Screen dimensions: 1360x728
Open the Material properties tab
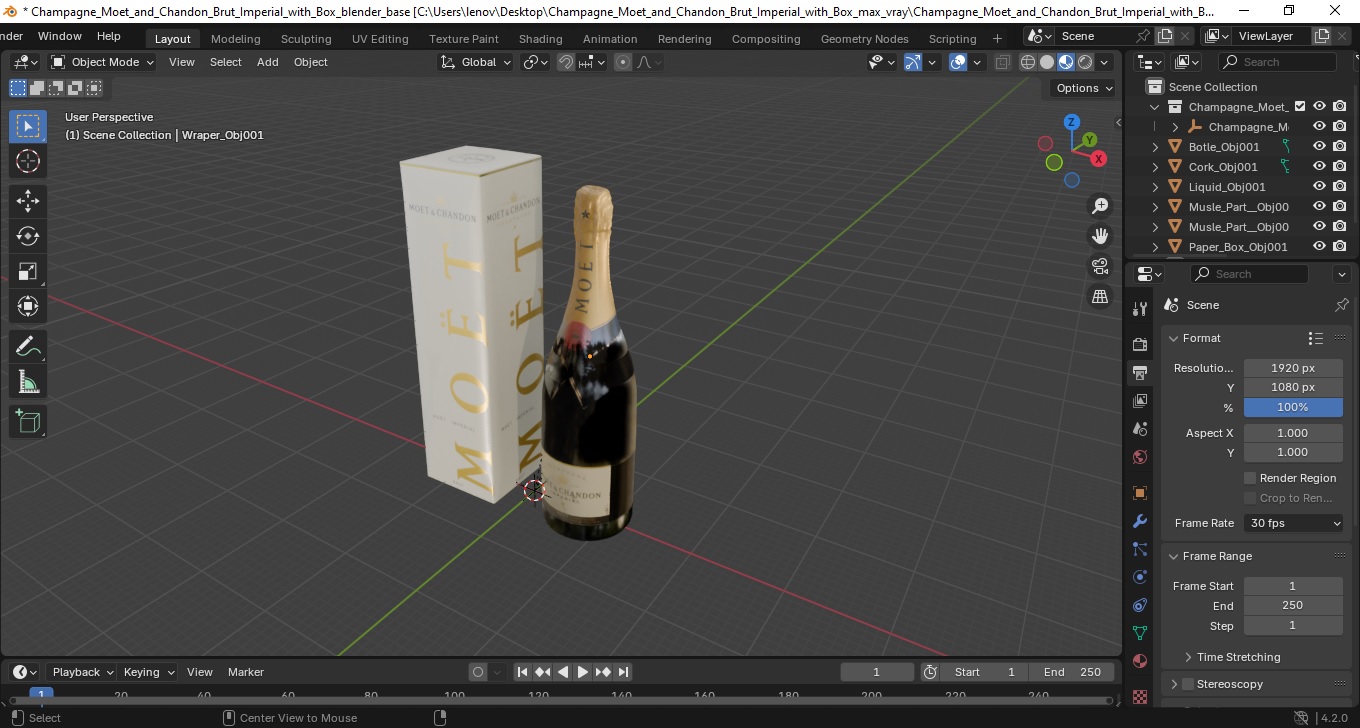pyautogui.click(x=1140, y=661)
